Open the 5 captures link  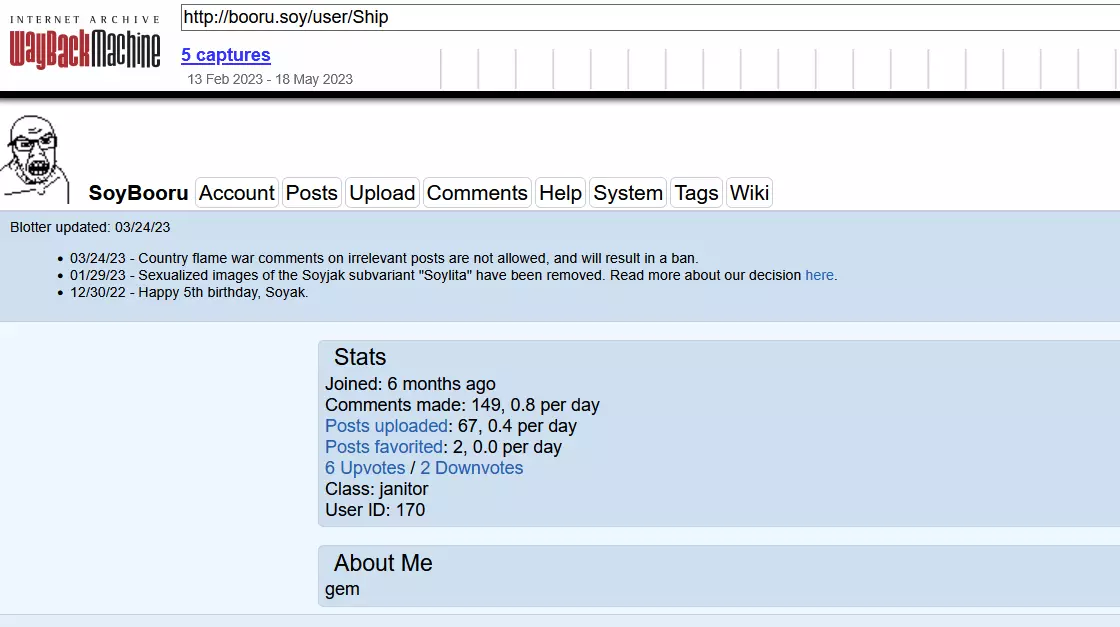click(226, 55)
